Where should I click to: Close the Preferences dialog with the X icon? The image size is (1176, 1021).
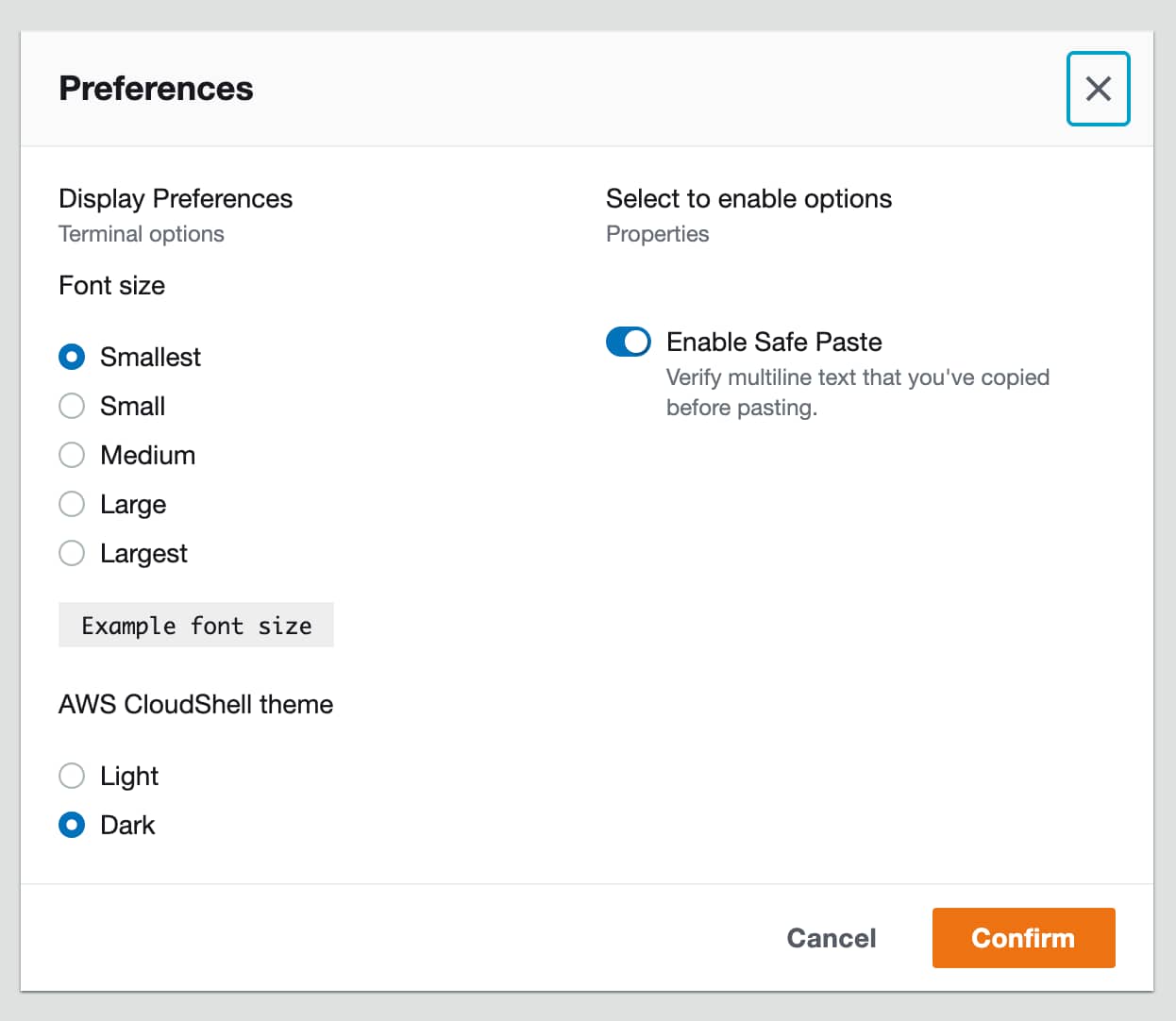click(1098, 89)
